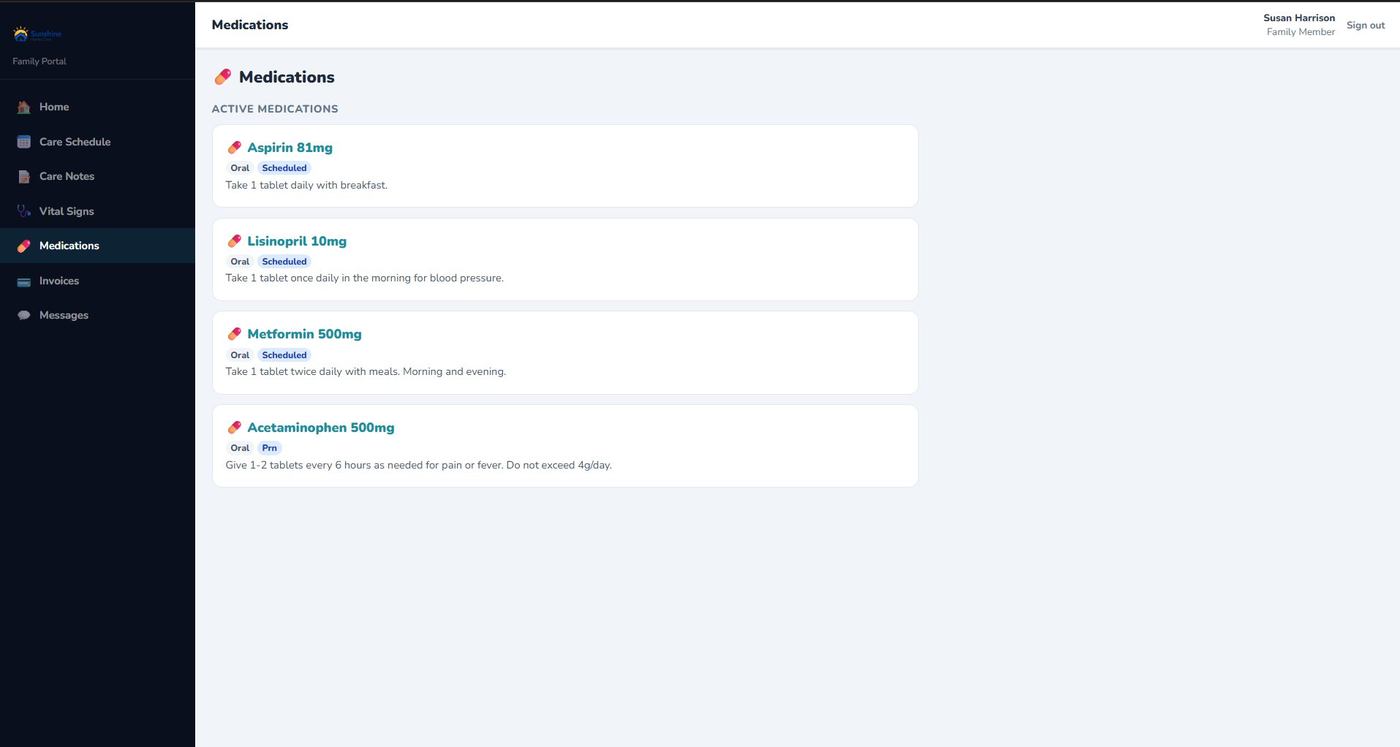
Task: Click the pill icon next to Metformin 500mg
Action: pyautogui.click(x=234, y=334)
